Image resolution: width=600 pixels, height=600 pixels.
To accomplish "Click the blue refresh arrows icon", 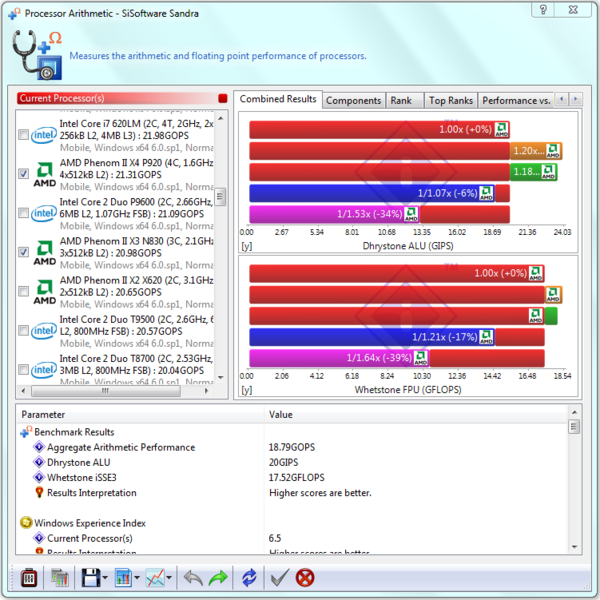I will [249, 577].
